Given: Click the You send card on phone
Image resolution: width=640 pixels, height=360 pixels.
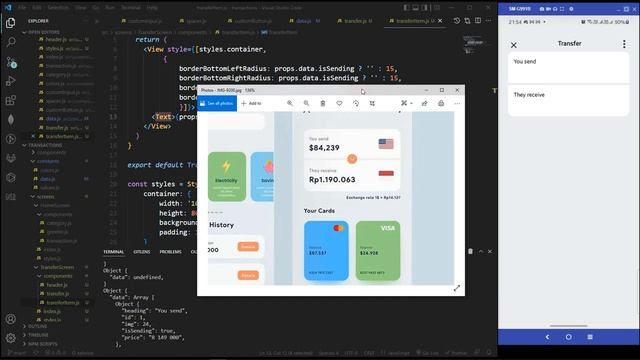Looking at the screenshot, I should click(x=569, y=67).
